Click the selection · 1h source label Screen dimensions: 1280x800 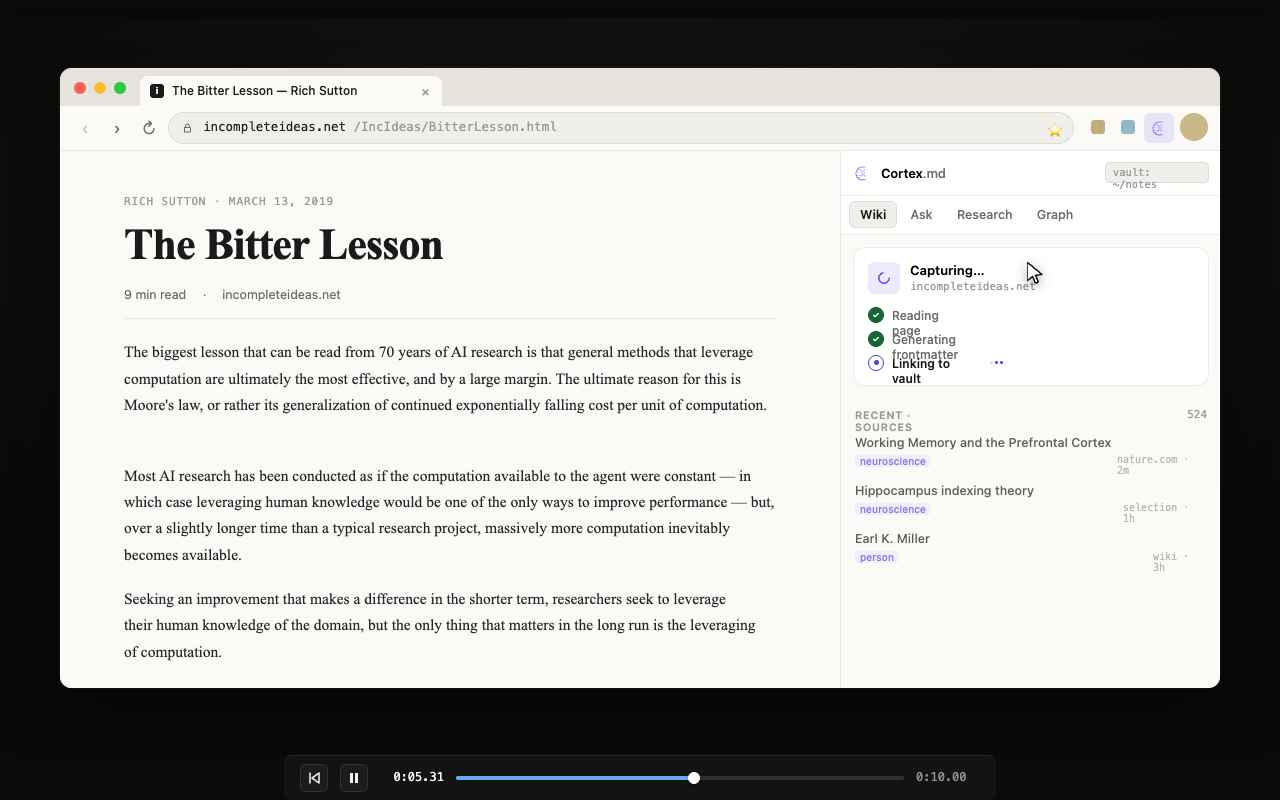tap(1156, 513)
